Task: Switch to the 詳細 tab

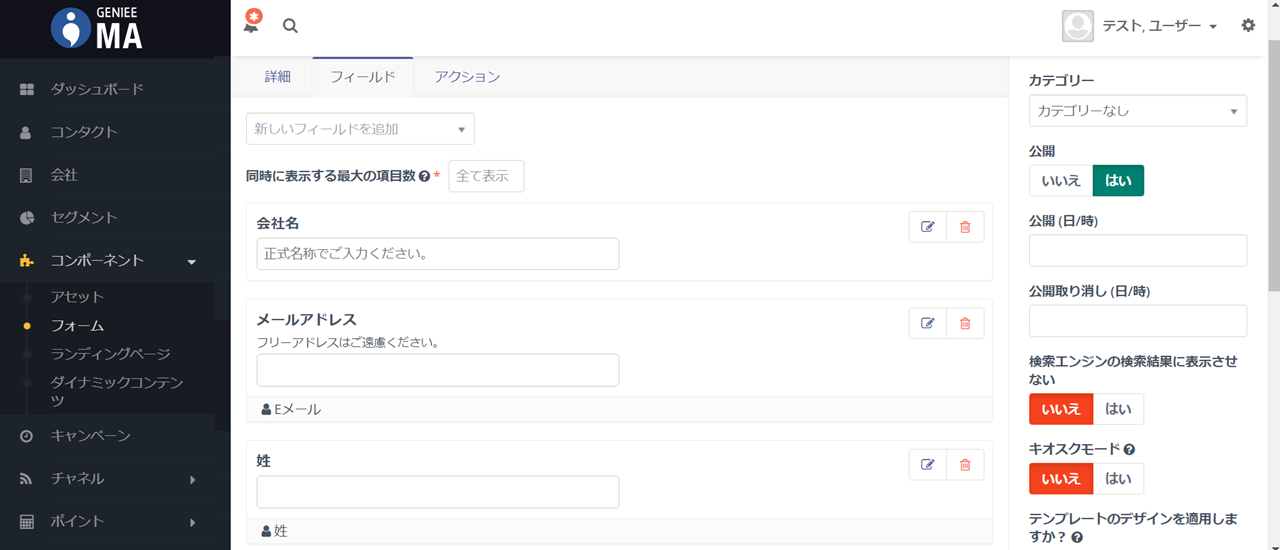Action: (x=277, y=77)
